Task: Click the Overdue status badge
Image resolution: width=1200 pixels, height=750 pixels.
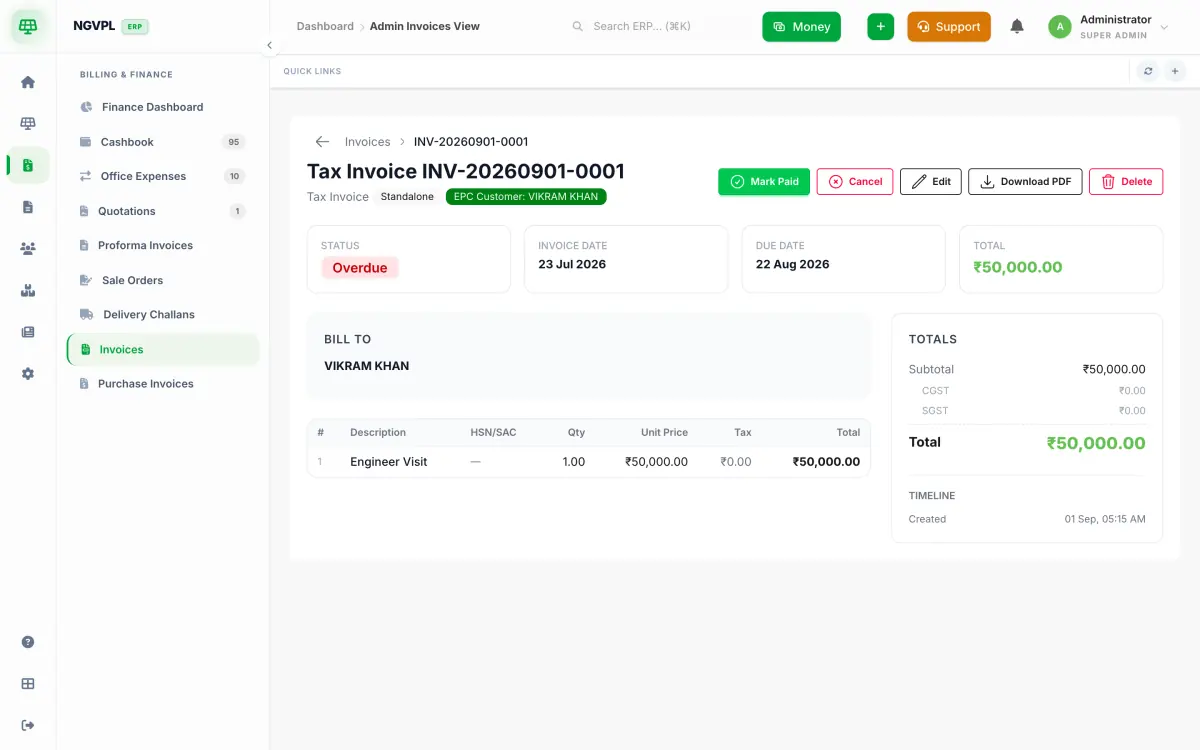Action: click(x=360, y=268)
